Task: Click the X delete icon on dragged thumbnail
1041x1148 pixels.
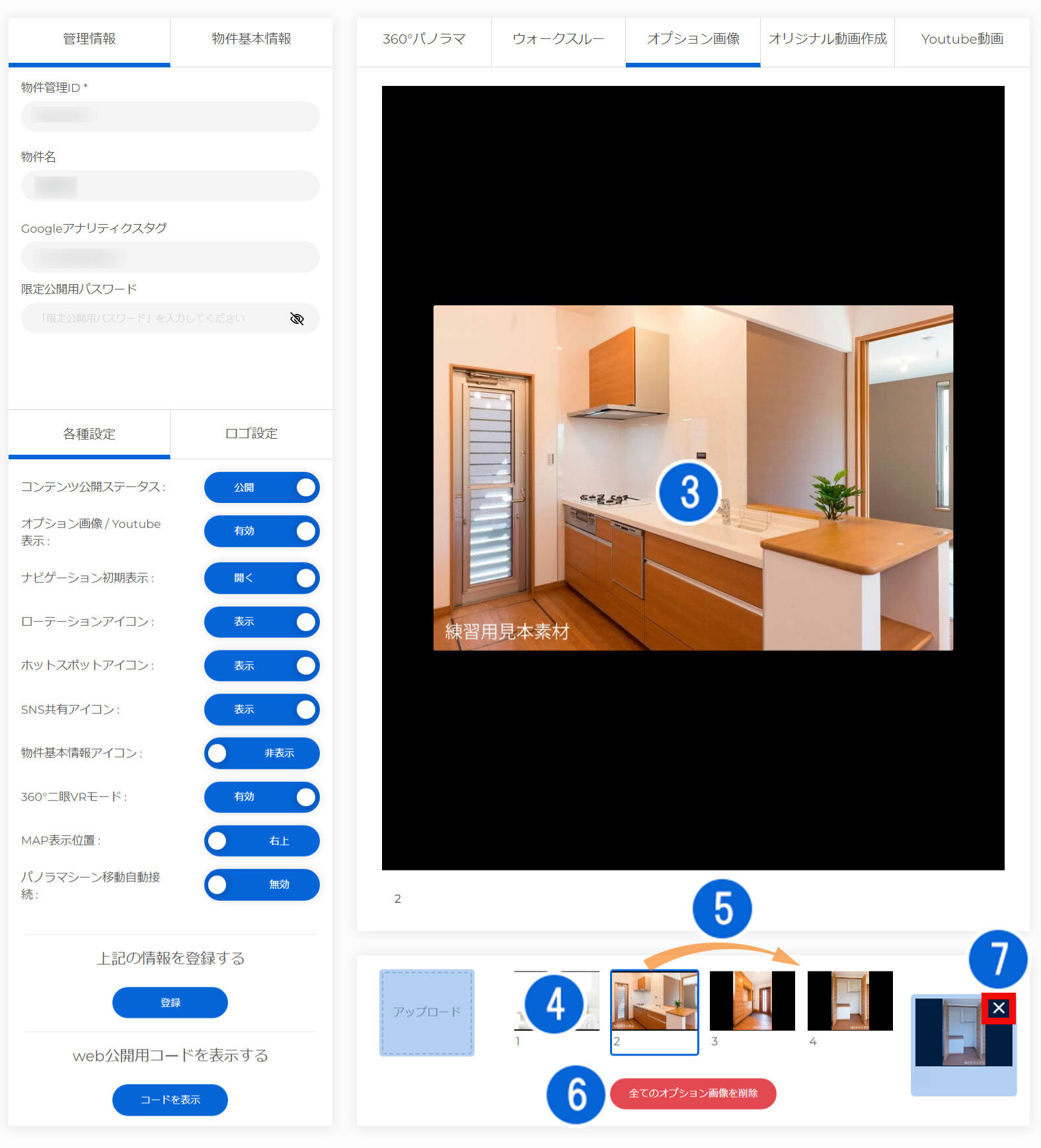Action: 998,1008
